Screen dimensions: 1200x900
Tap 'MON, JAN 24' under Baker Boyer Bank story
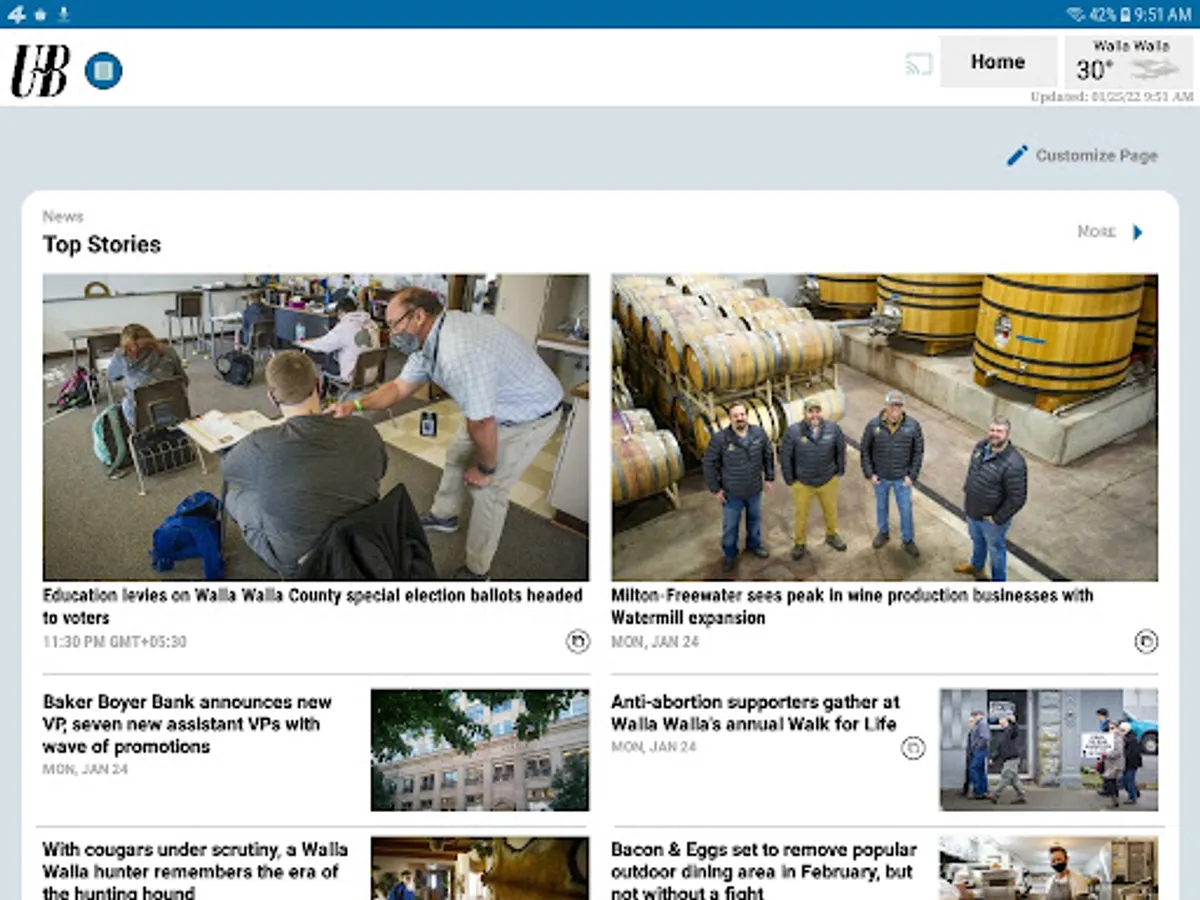(85, 769)
